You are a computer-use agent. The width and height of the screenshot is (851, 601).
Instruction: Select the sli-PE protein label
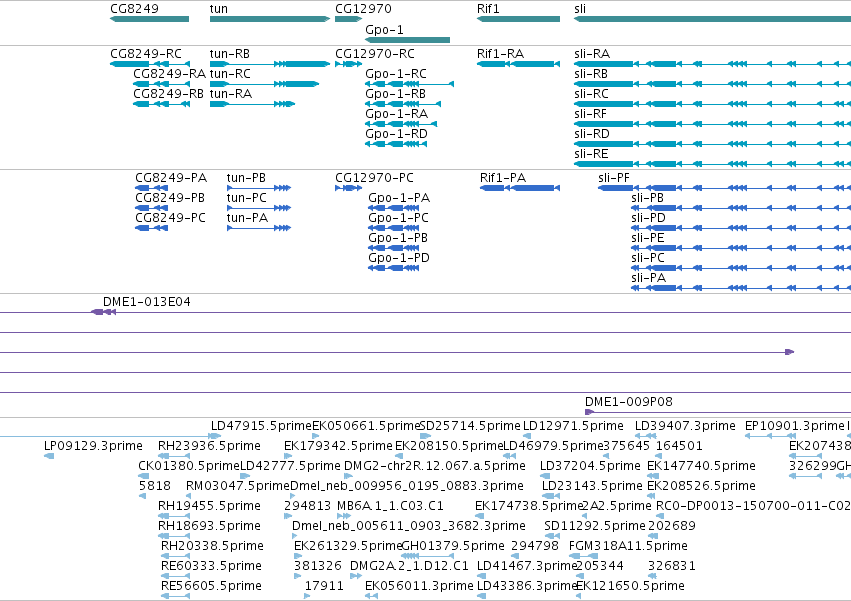coord(647,238)
